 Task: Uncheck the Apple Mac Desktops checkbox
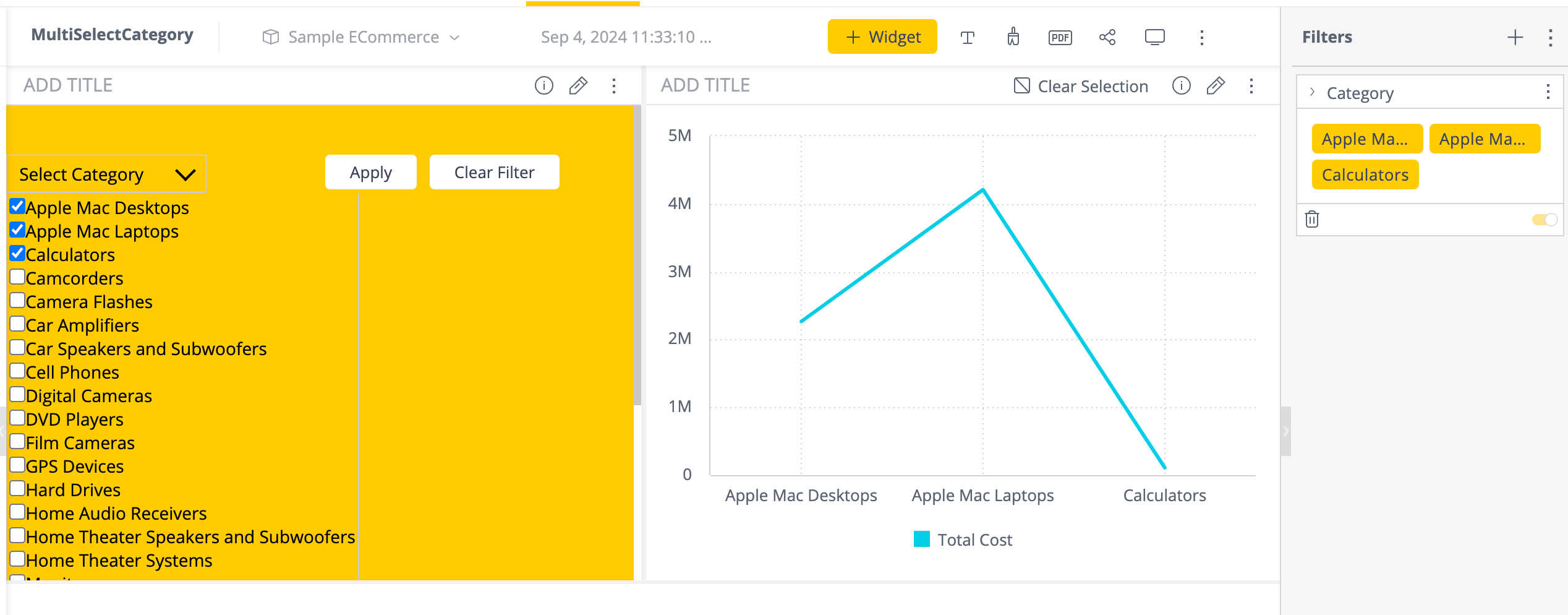pyautogui.click(x=17, y=206)
